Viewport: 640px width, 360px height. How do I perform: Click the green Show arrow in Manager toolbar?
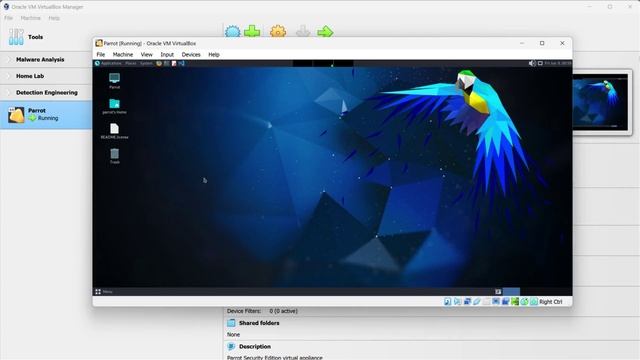tap(325, 31)
